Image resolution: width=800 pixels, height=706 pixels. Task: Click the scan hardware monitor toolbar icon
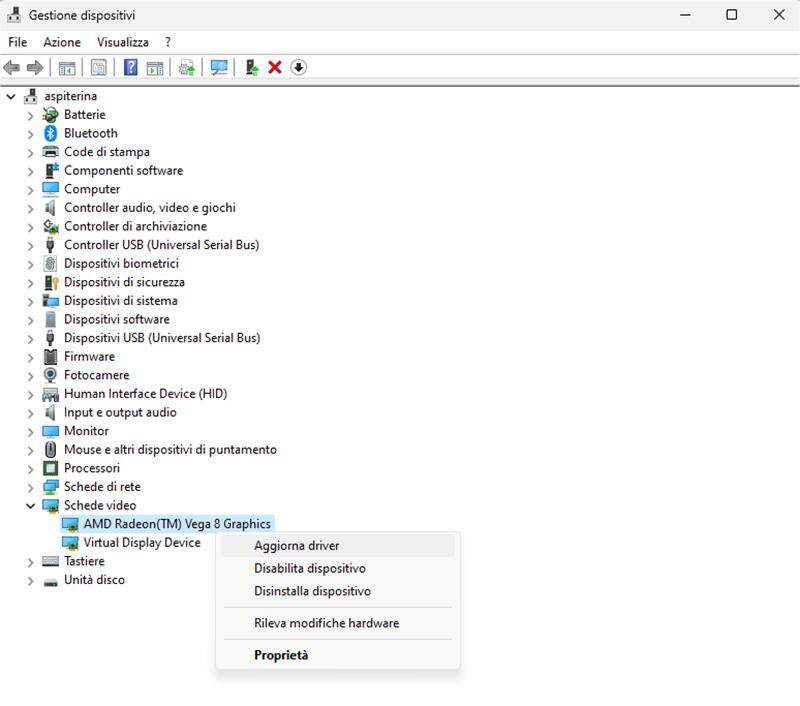219,68
